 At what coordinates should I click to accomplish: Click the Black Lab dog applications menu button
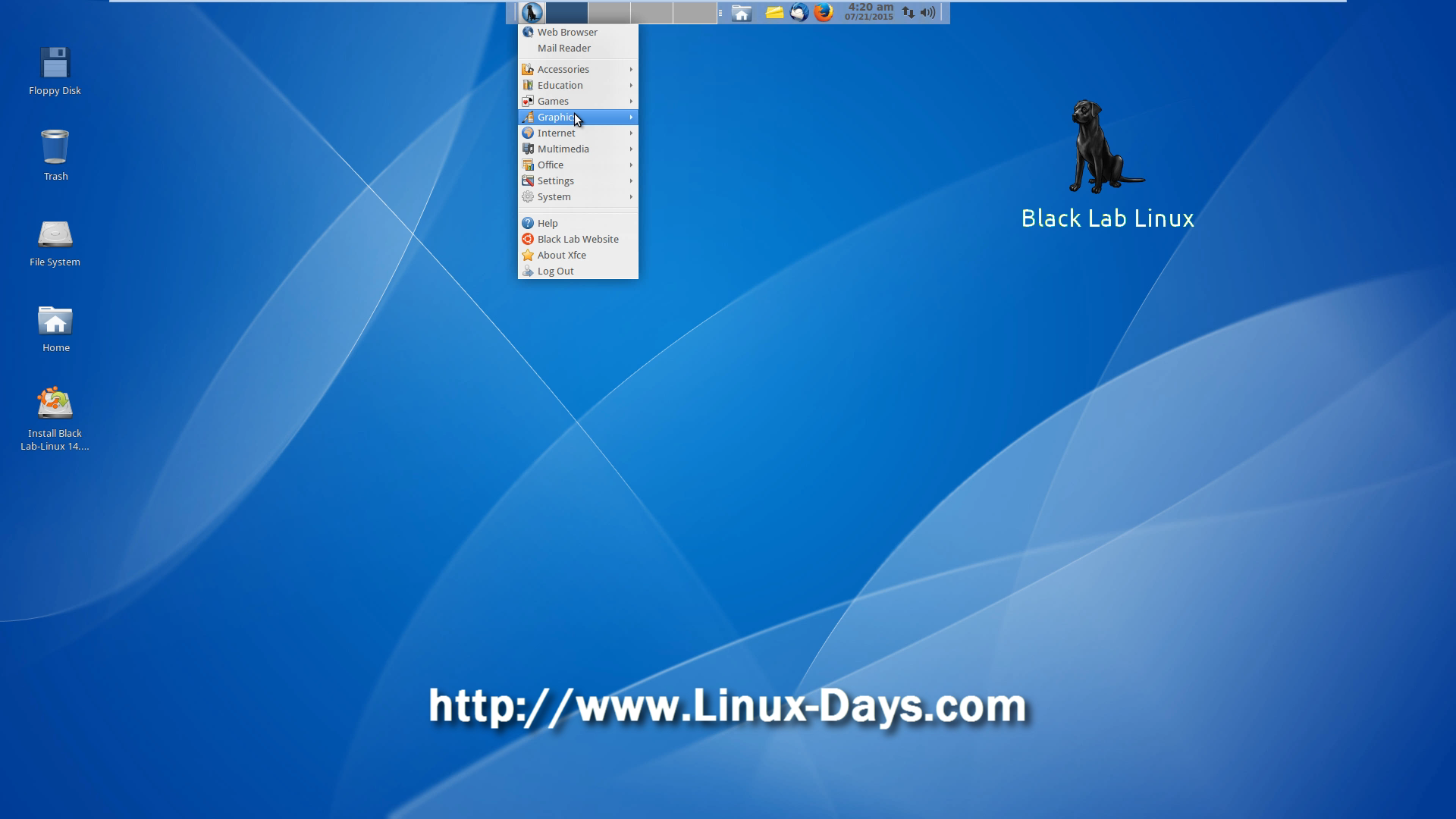532,12
